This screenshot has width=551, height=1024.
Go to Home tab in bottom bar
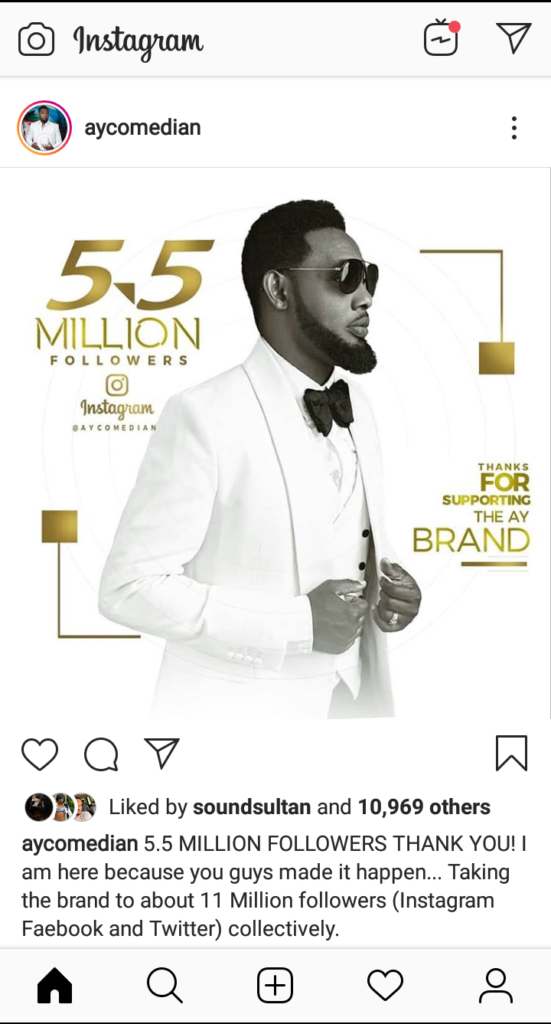pos(55,985)
